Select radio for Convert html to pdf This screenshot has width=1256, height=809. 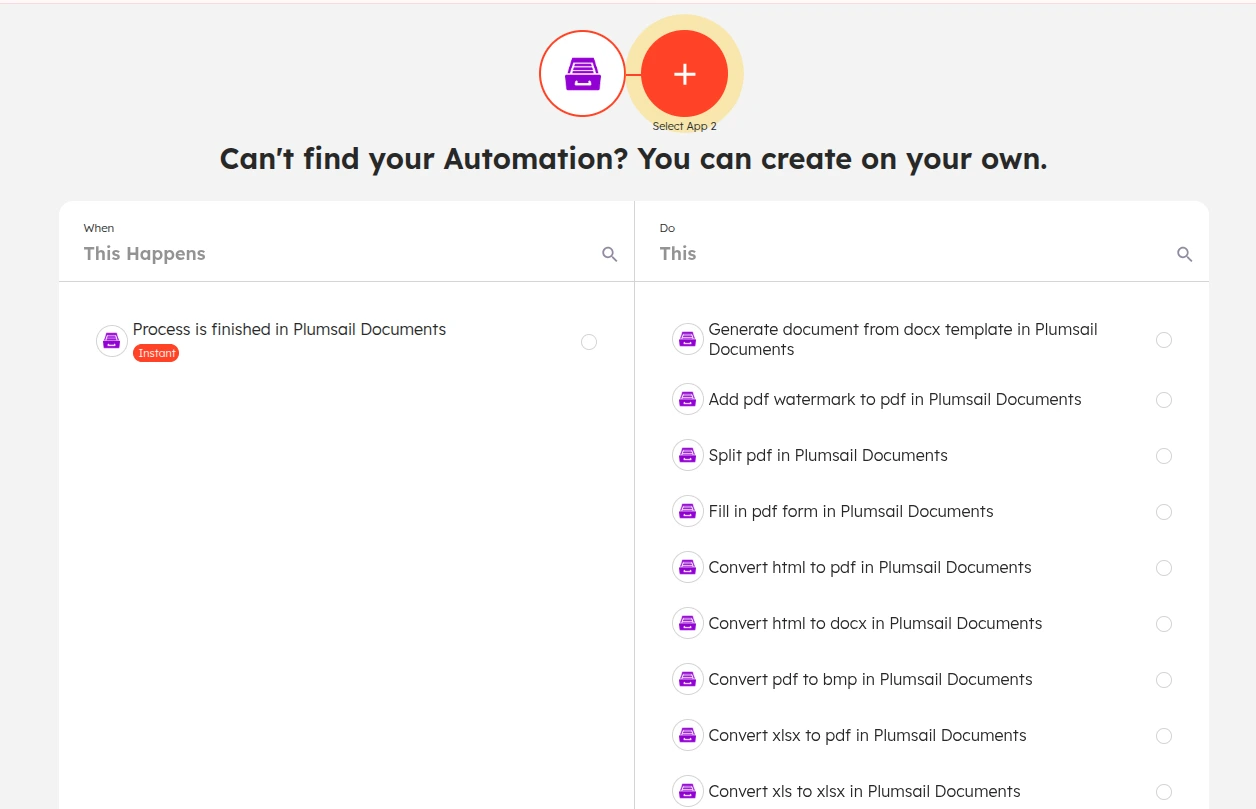click(x=1164, y=568)
